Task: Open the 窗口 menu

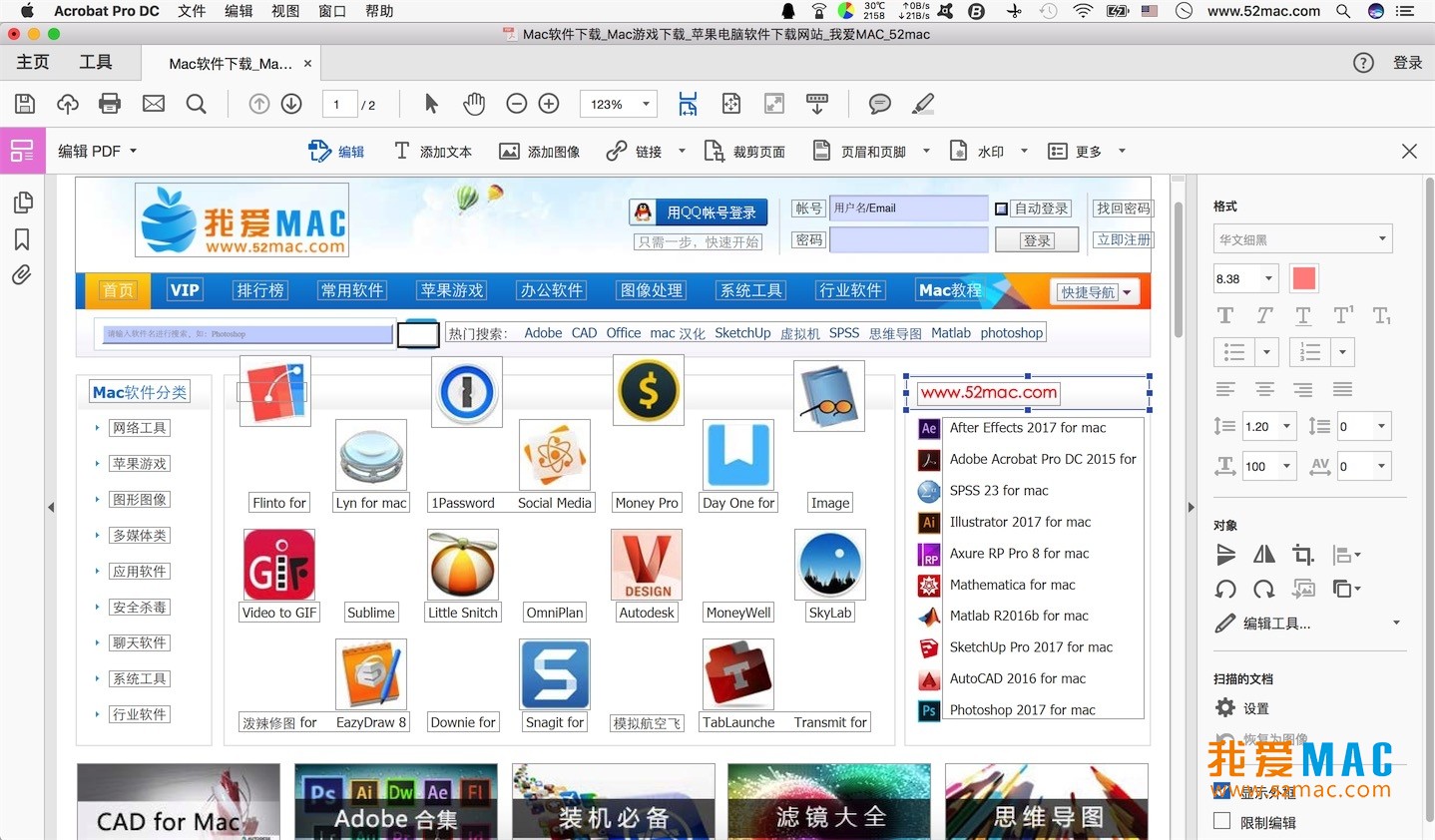Action: click(x=332, y=11)
